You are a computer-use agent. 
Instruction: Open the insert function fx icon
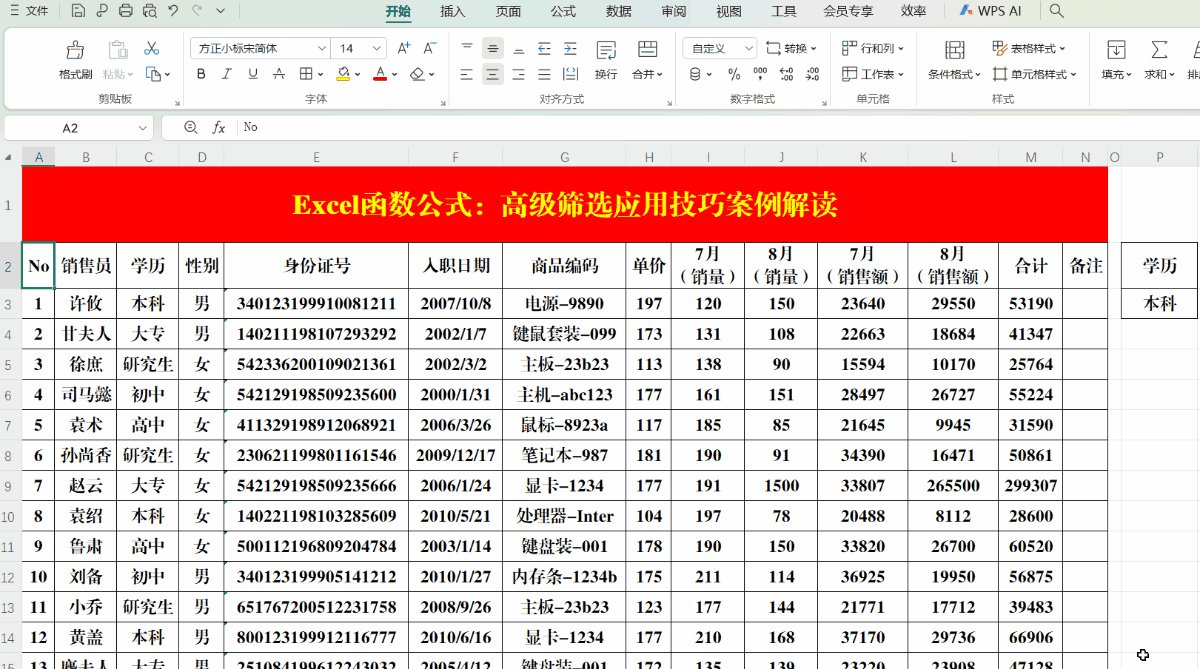click(218, 127)
